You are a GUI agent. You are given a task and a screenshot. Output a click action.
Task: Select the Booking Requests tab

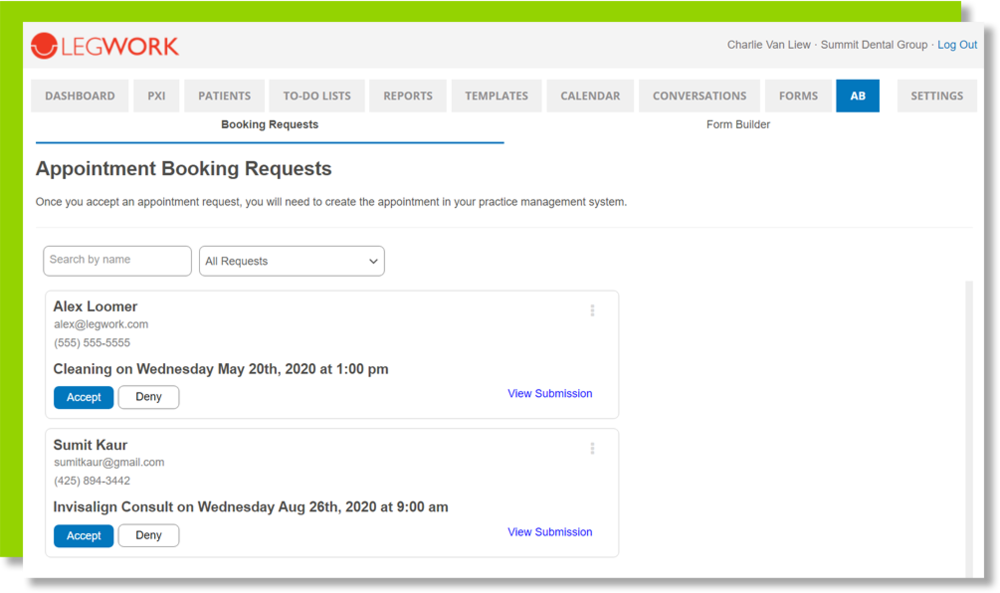[x=269, y=124]
